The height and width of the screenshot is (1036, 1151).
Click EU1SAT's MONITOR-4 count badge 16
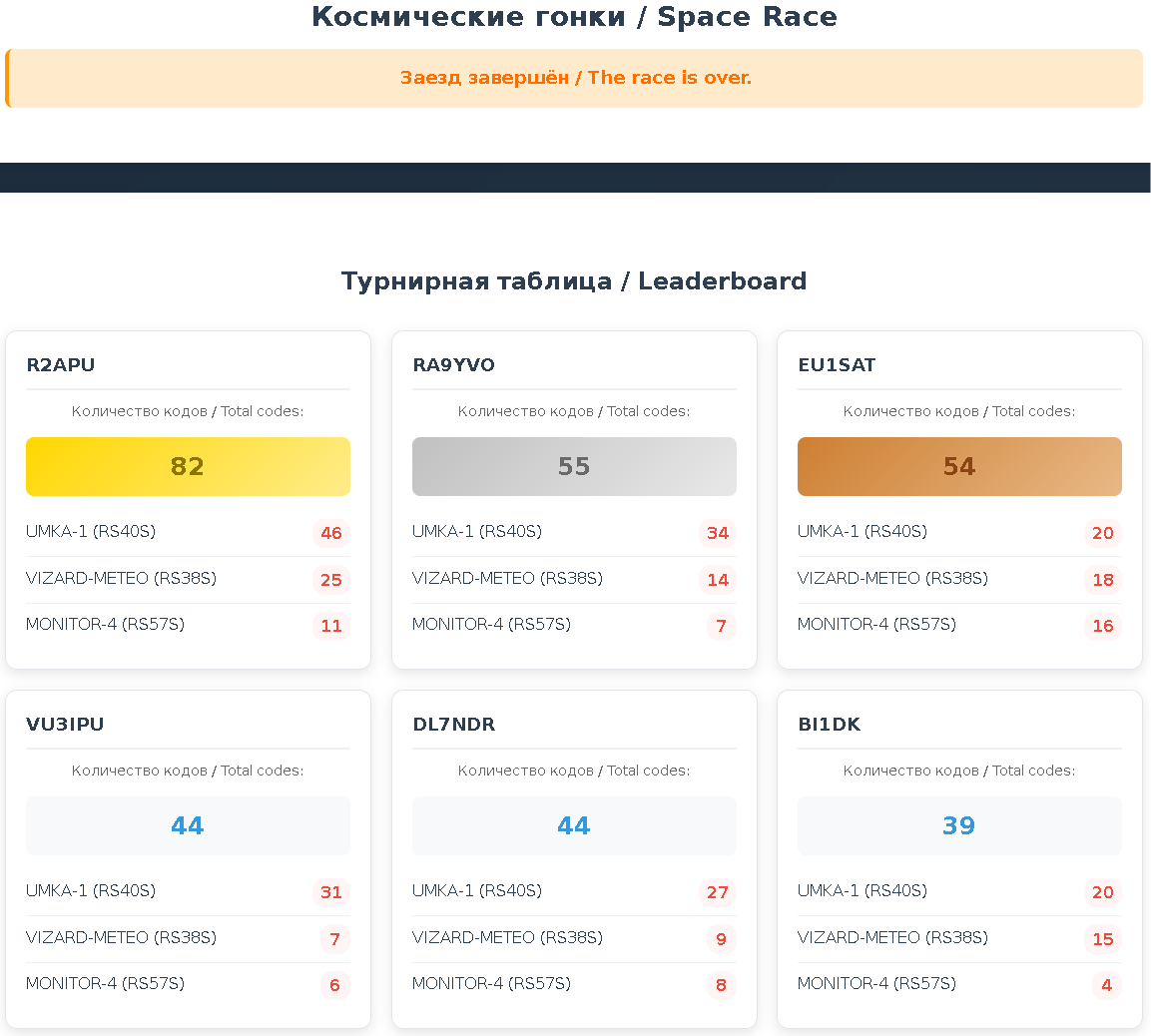click(x=1103, y=626)
